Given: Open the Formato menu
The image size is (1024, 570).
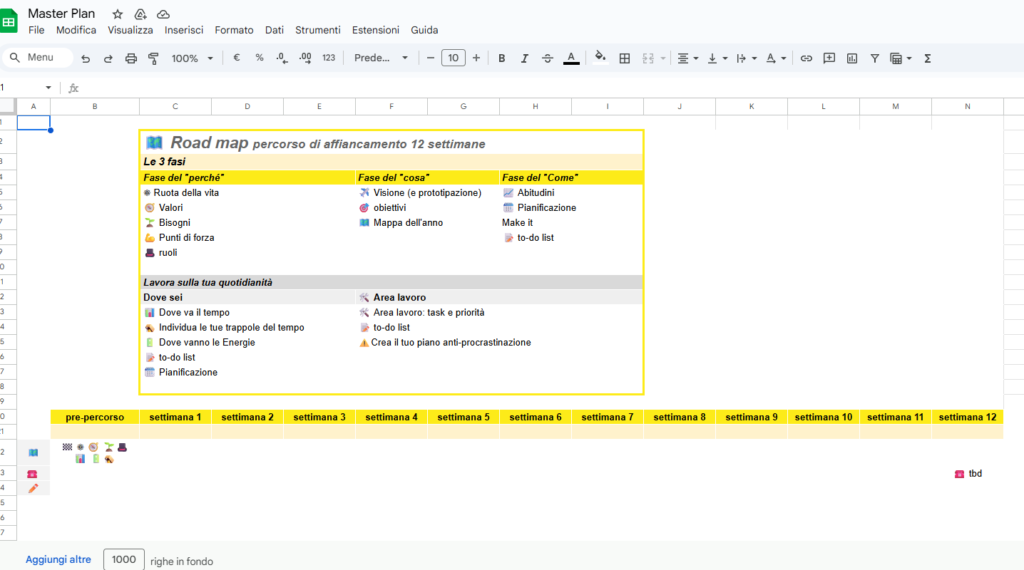Looking at the screenshot, I should coord(234,30).
